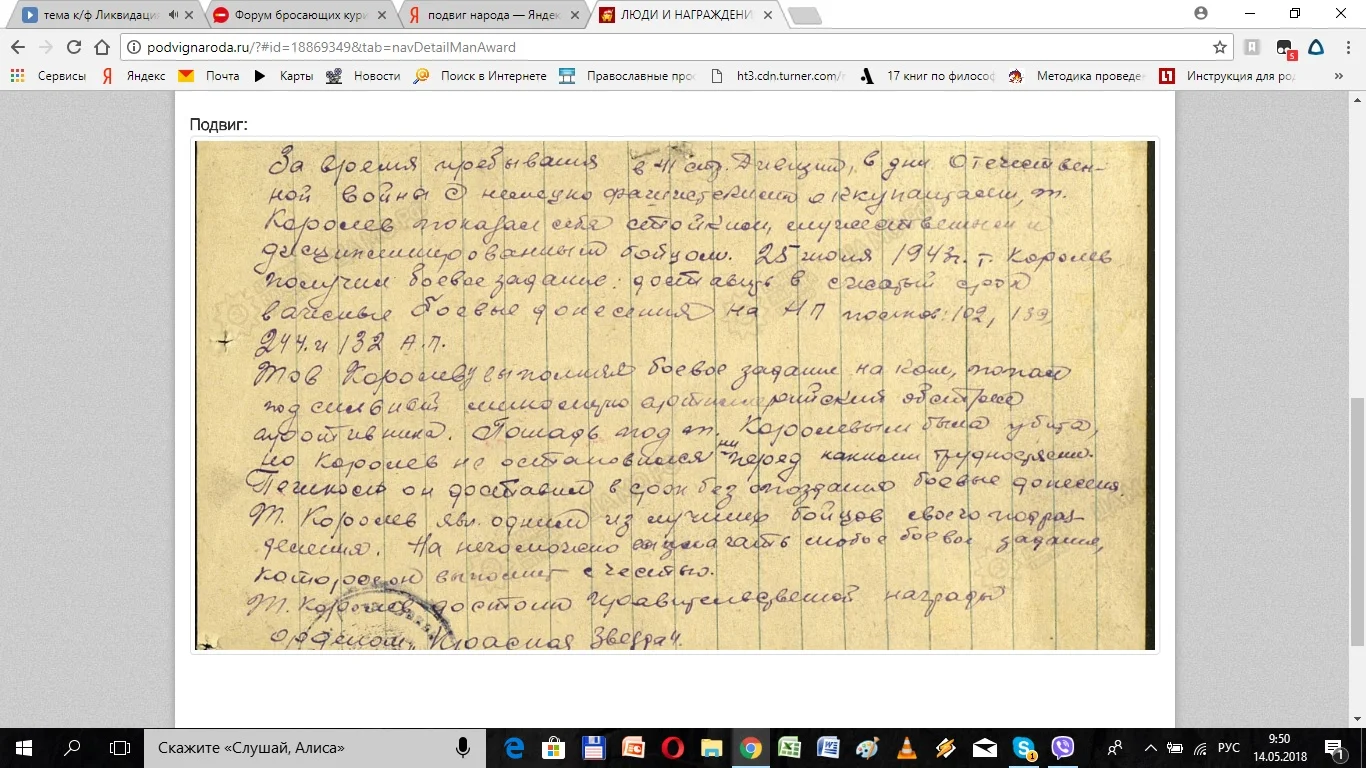Reload the current page

(74, 47)
